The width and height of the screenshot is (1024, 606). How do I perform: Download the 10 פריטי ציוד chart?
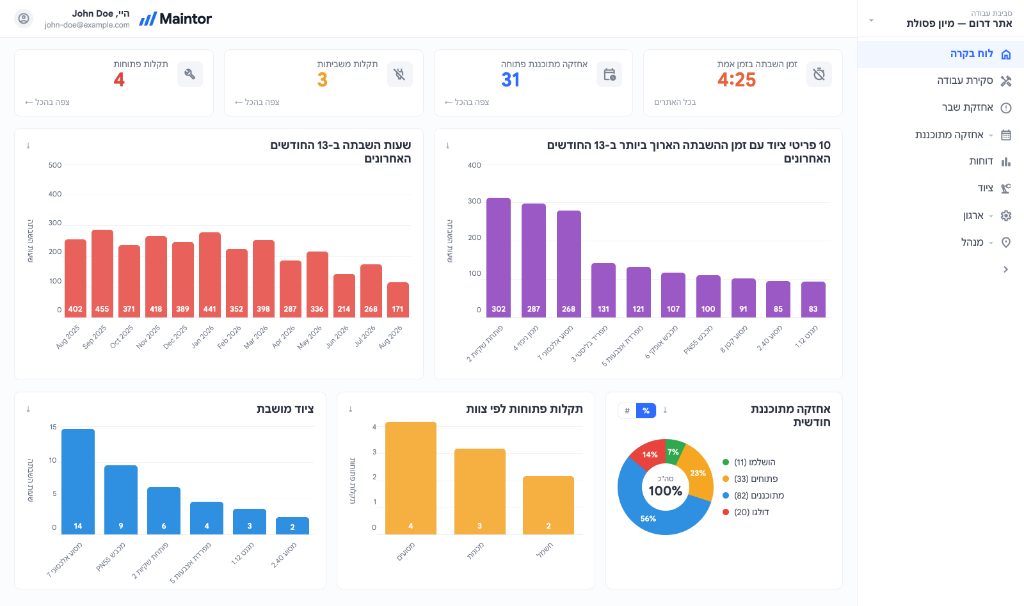click(447, 146)
